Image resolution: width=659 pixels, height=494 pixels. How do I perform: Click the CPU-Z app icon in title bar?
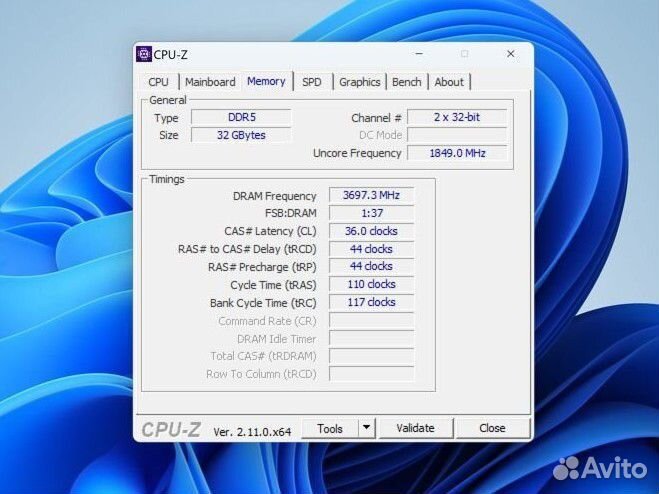click(144, 54)
